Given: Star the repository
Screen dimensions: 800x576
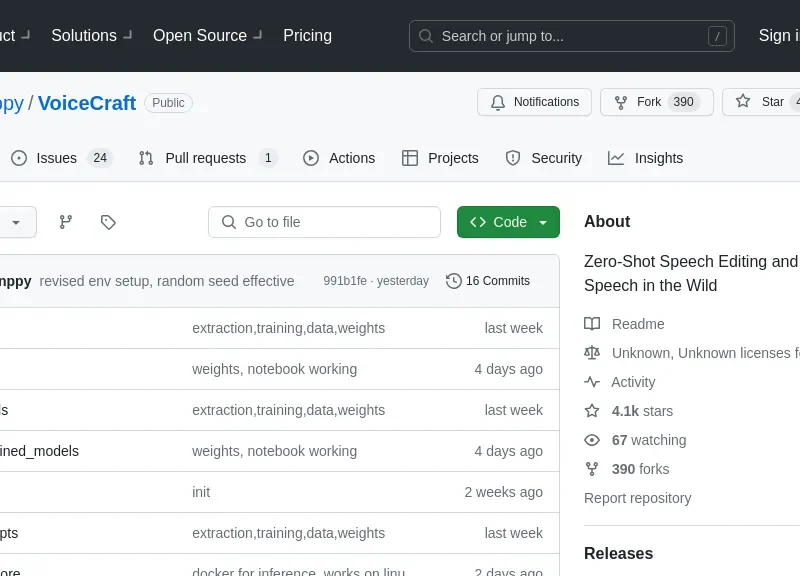Looking at the screenshot, I should 761,102.
